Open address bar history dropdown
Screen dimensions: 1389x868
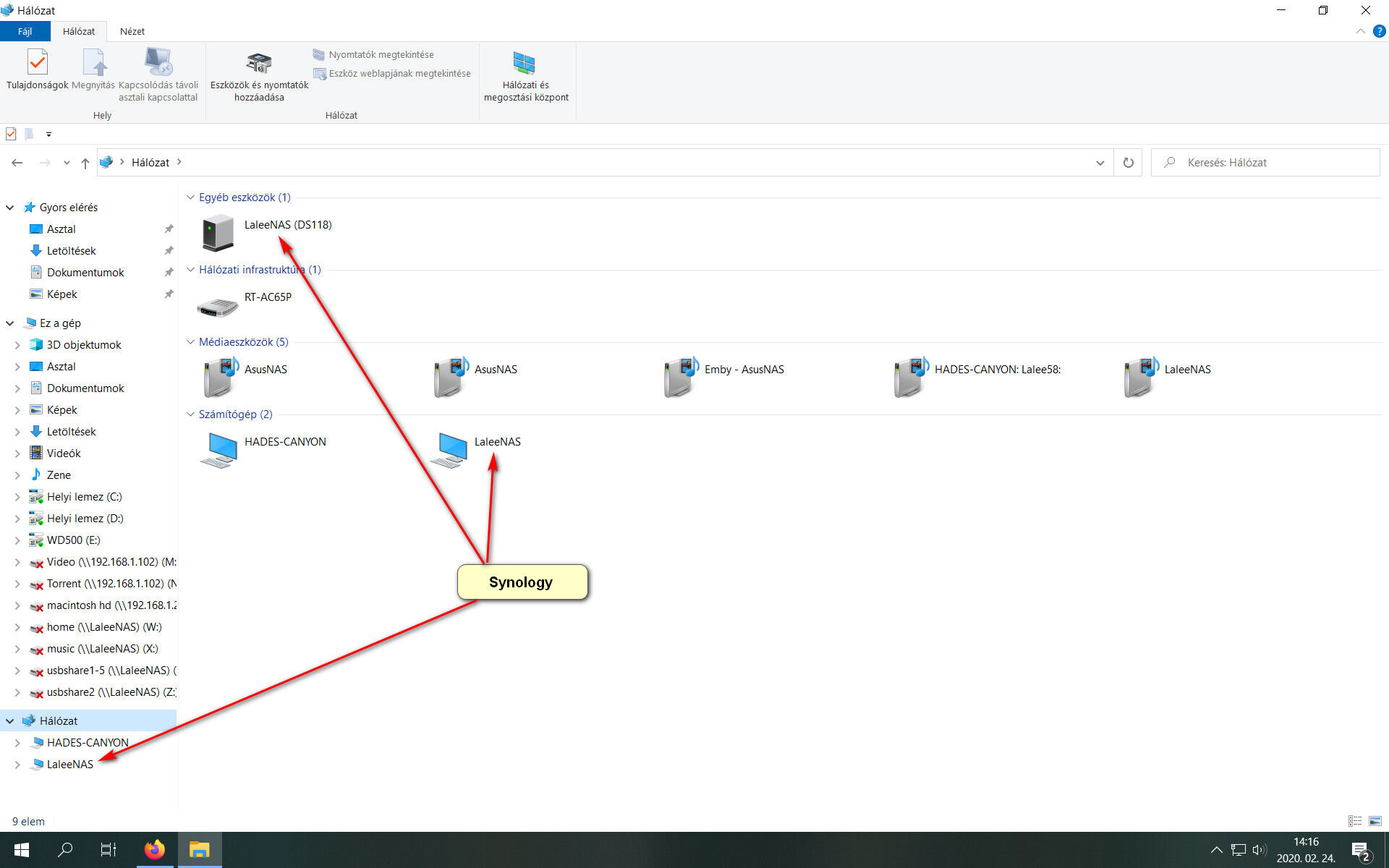[x=1100, y=163]
